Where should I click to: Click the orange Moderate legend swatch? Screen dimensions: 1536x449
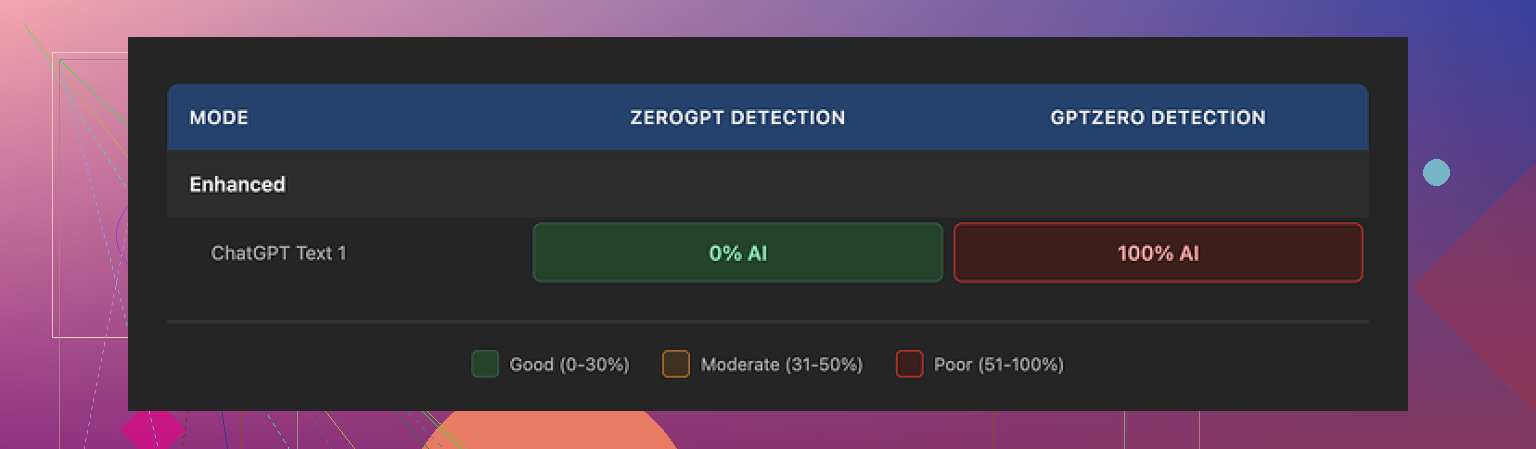tap(676, 364)
